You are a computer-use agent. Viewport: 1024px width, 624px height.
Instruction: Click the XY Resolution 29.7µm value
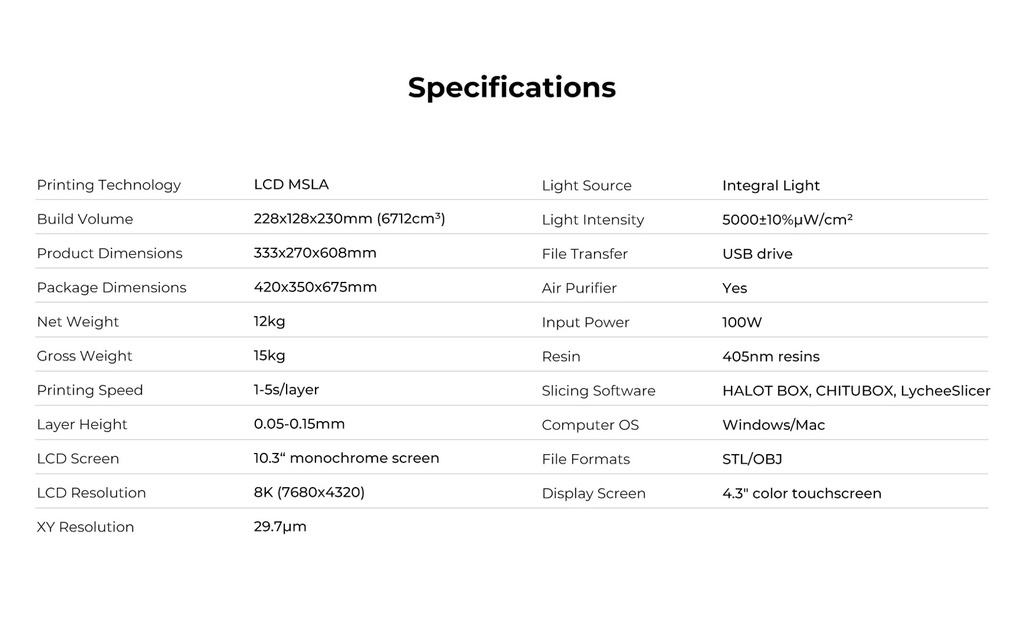pyautogui.click(x=280, y=527)
